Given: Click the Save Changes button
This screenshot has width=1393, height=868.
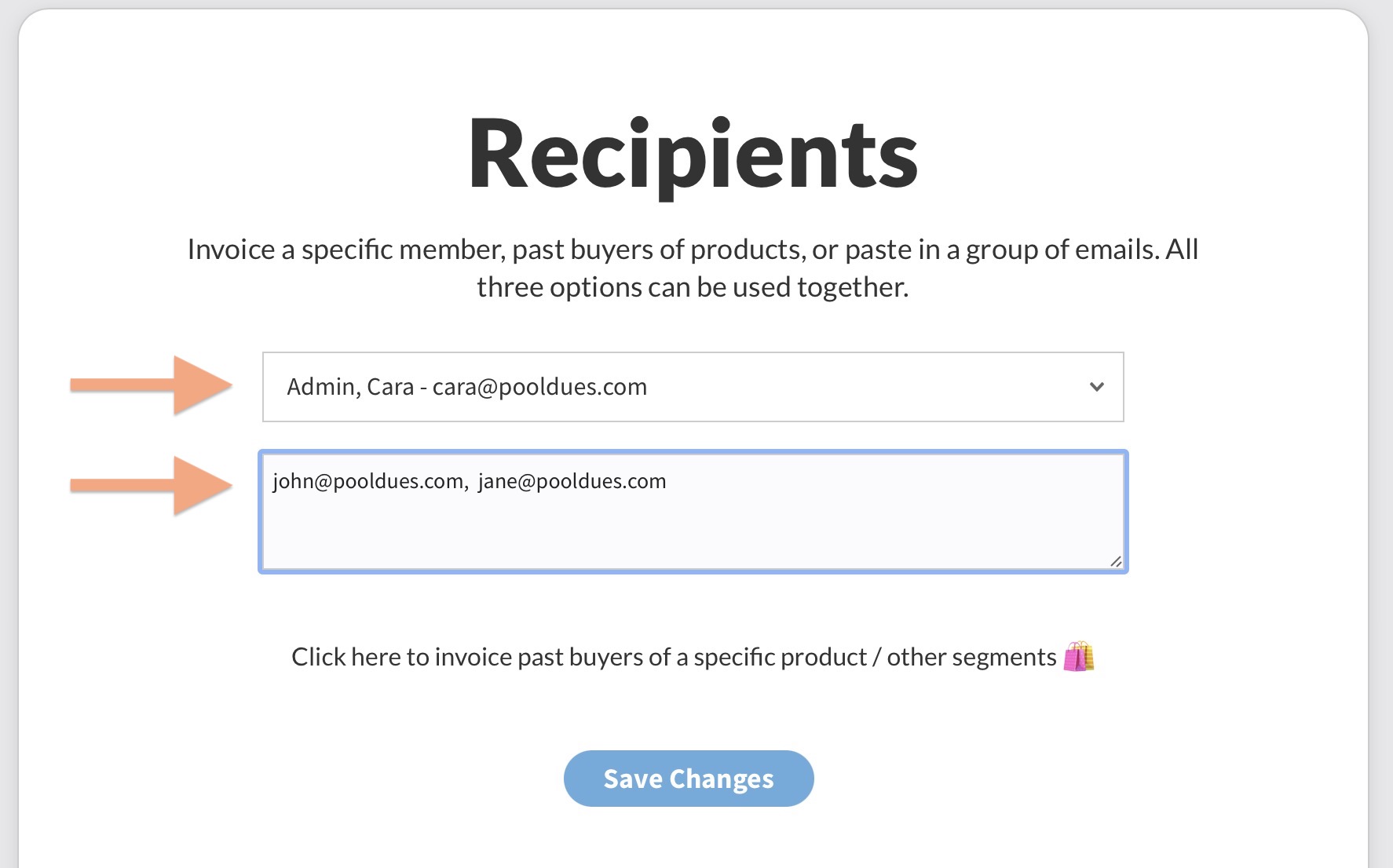Looking at the screenshot, I should [689, 779].
